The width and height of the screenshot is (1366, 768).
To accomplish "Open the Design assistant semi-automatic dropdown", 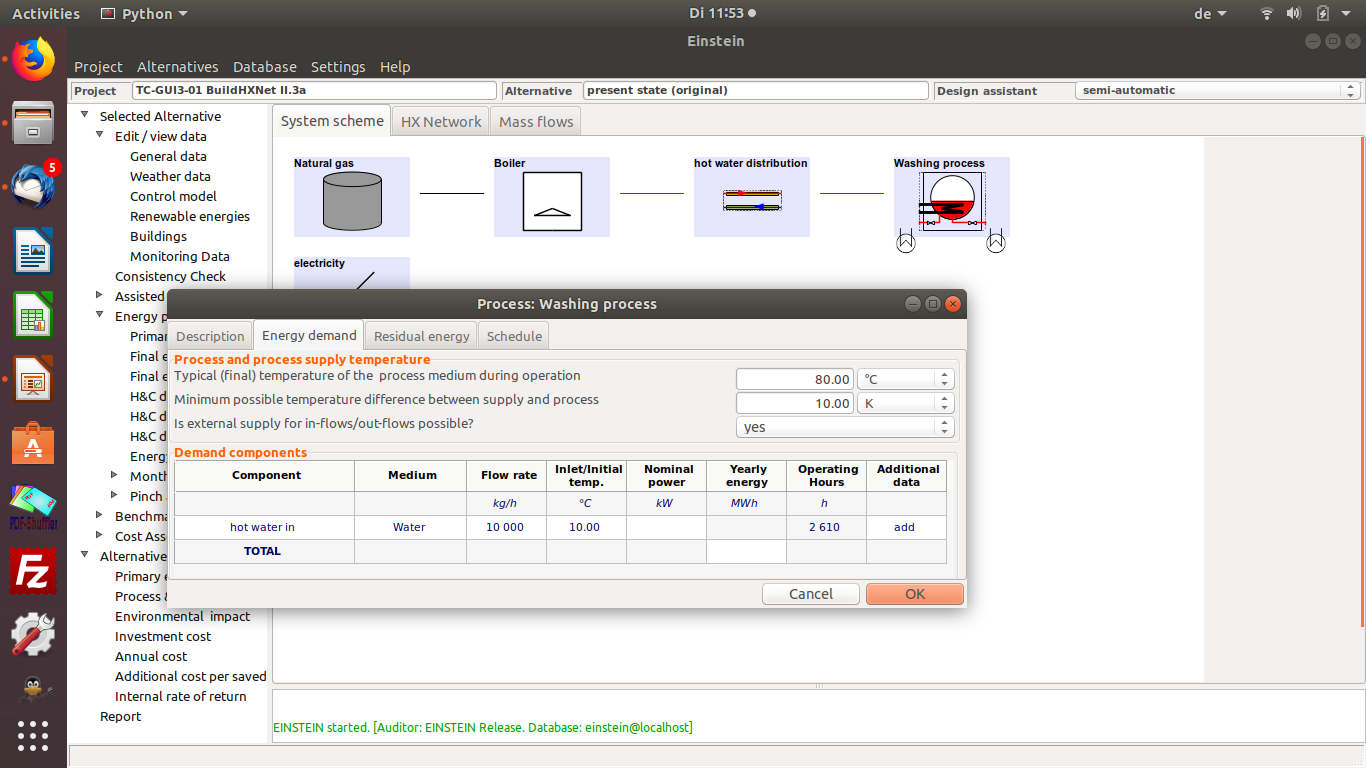I will point(1218,90).
